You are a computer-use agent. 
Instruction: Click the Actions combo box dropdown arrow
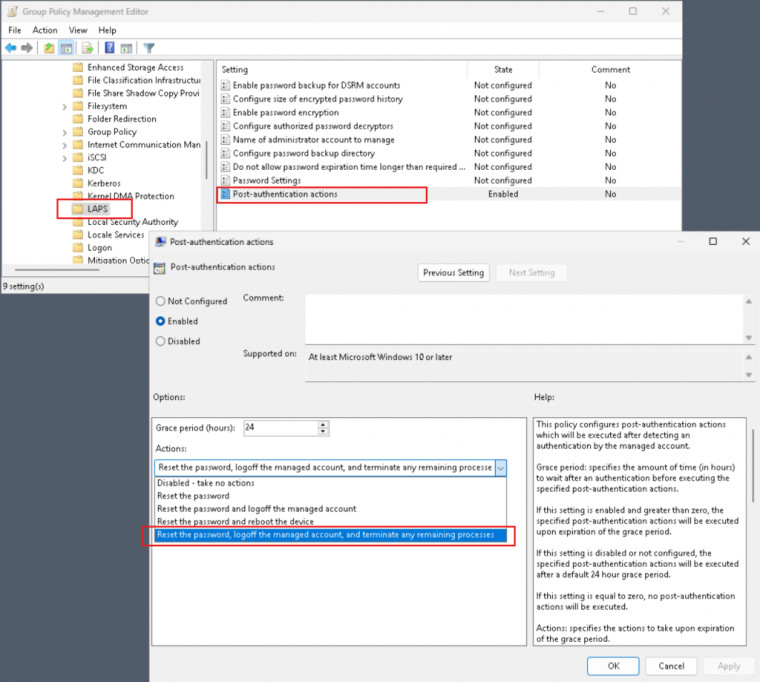(x=500, y=467)
